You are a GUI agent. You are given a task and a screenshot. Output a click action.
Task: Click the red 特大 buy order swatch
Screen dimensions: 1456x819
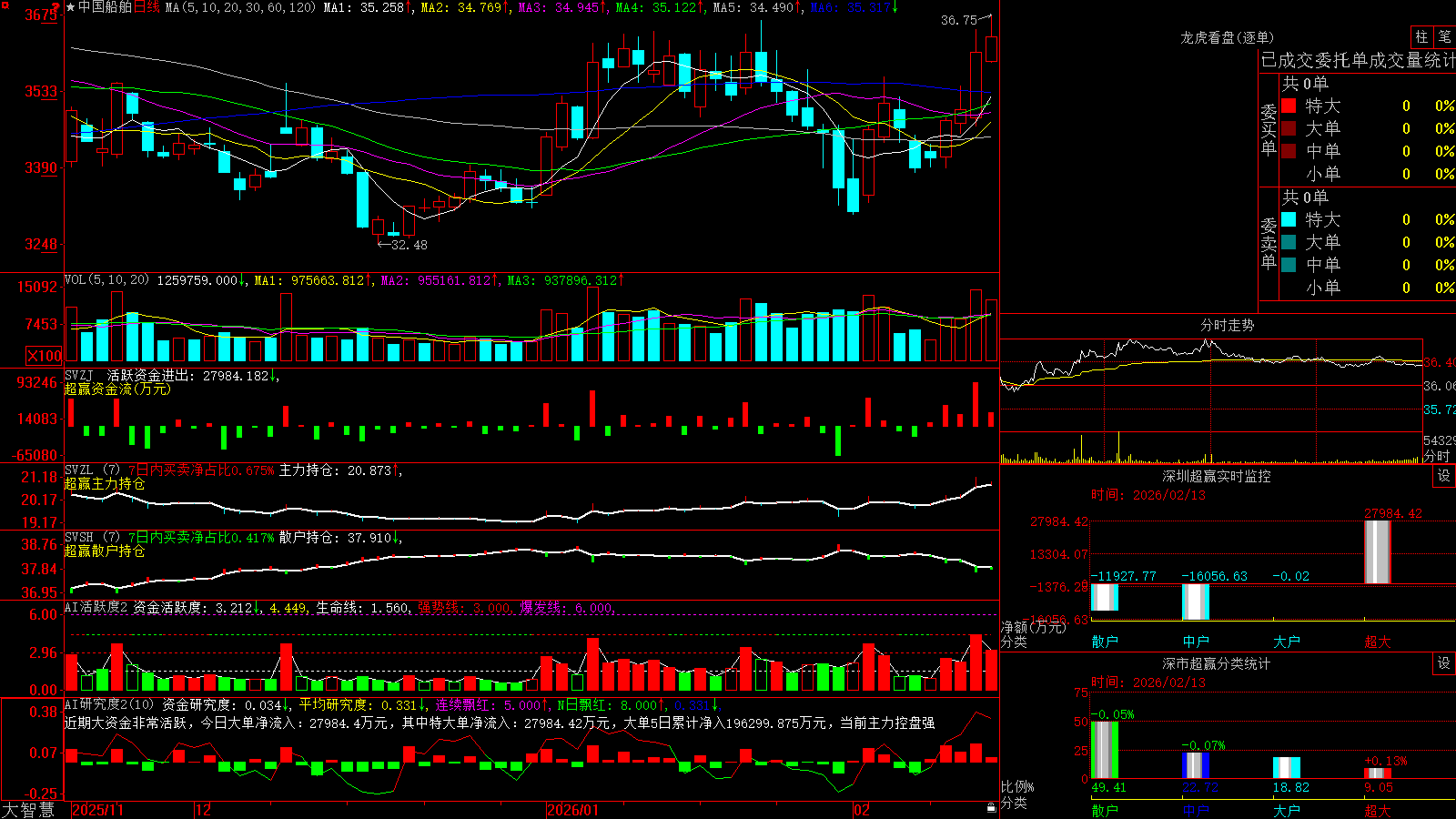pyautogui.click(x=1289, y=106)
